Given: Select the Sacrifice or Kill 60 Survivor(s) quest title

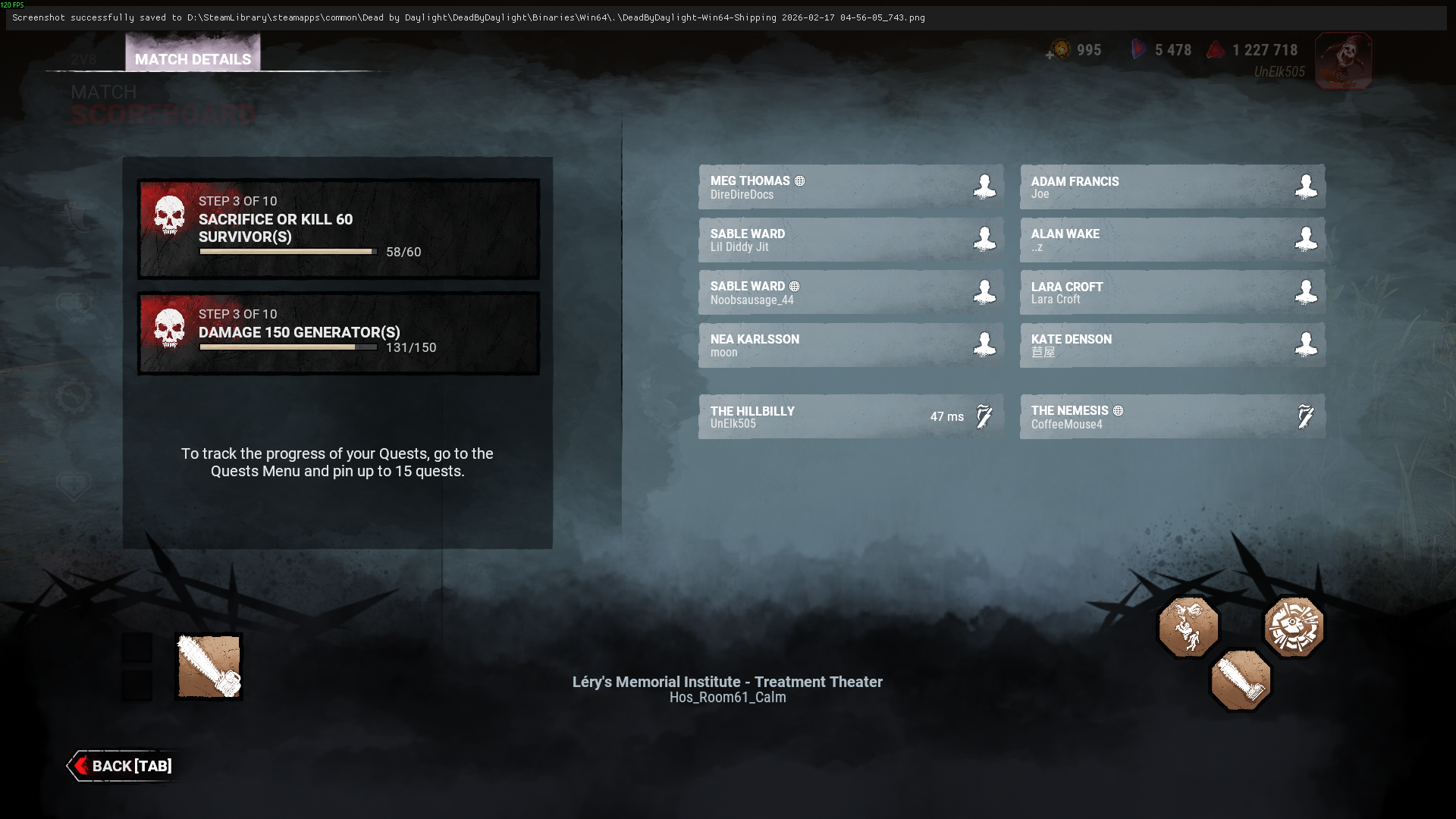Looking at the screenshot, I should click(x=275, y=227).
